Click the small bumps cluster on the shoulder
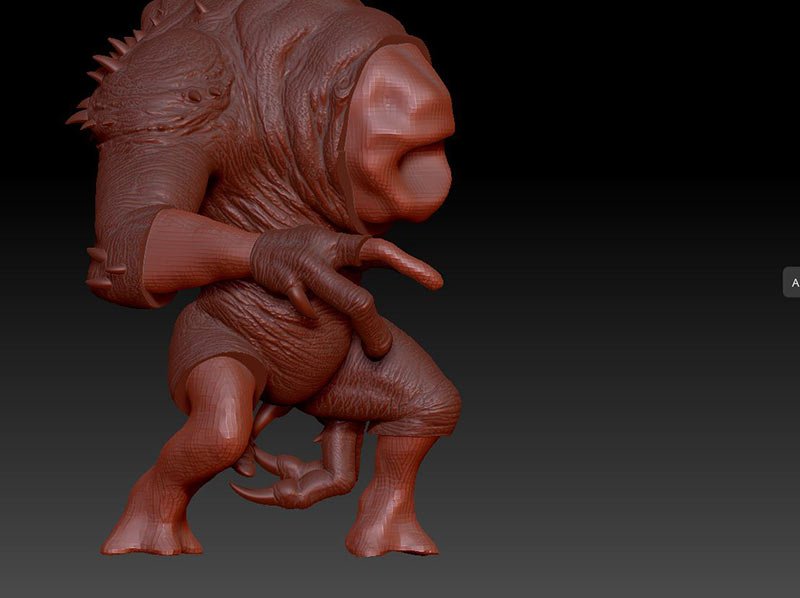The height and width of the screenshot is (598, 800). (x=200, y=95)
